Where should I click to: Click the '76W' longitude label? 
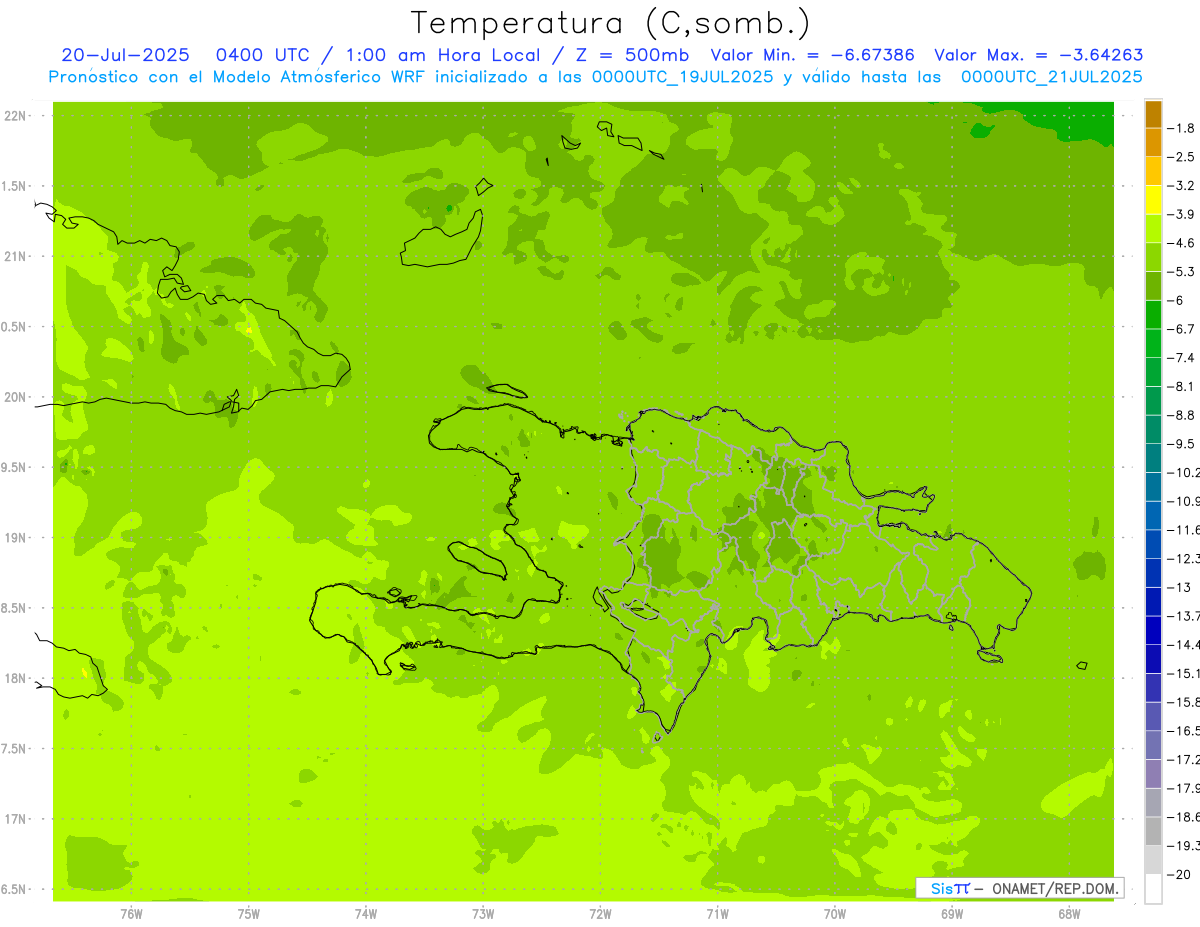pos(131,914)
